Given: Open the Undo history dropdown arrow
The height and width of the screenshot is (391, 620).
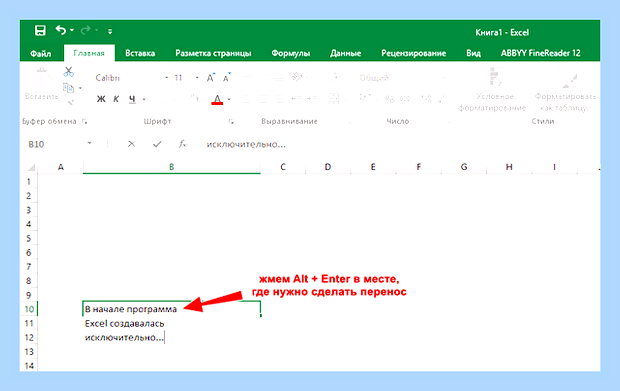Looking at the screenshot, I should (x=72, y=30).
